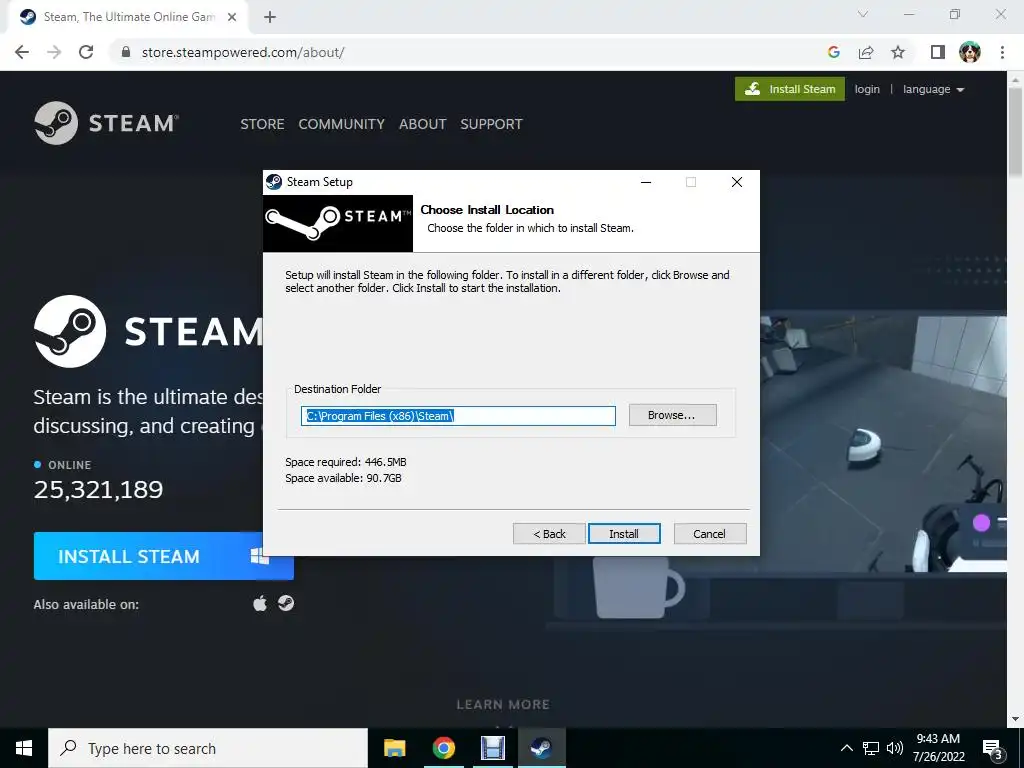Click the Destination Folder path field

tap(458, 415)
